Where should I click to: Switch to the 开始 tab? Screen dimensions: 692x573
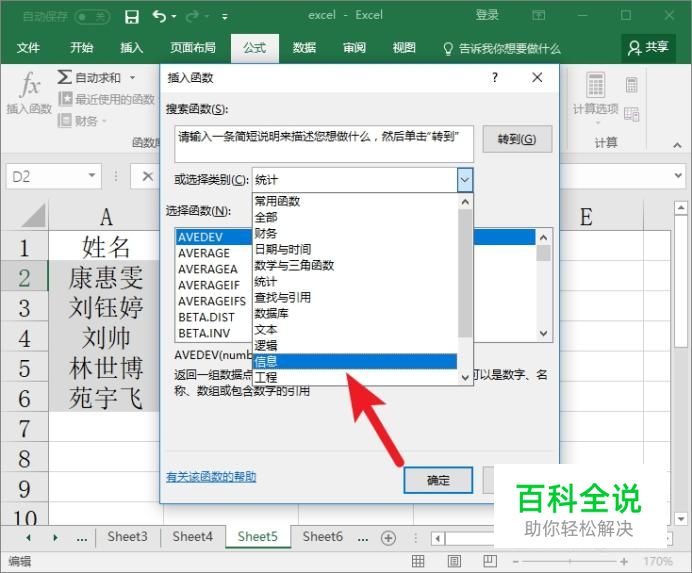pyautogui.click(x=82, y=47)
